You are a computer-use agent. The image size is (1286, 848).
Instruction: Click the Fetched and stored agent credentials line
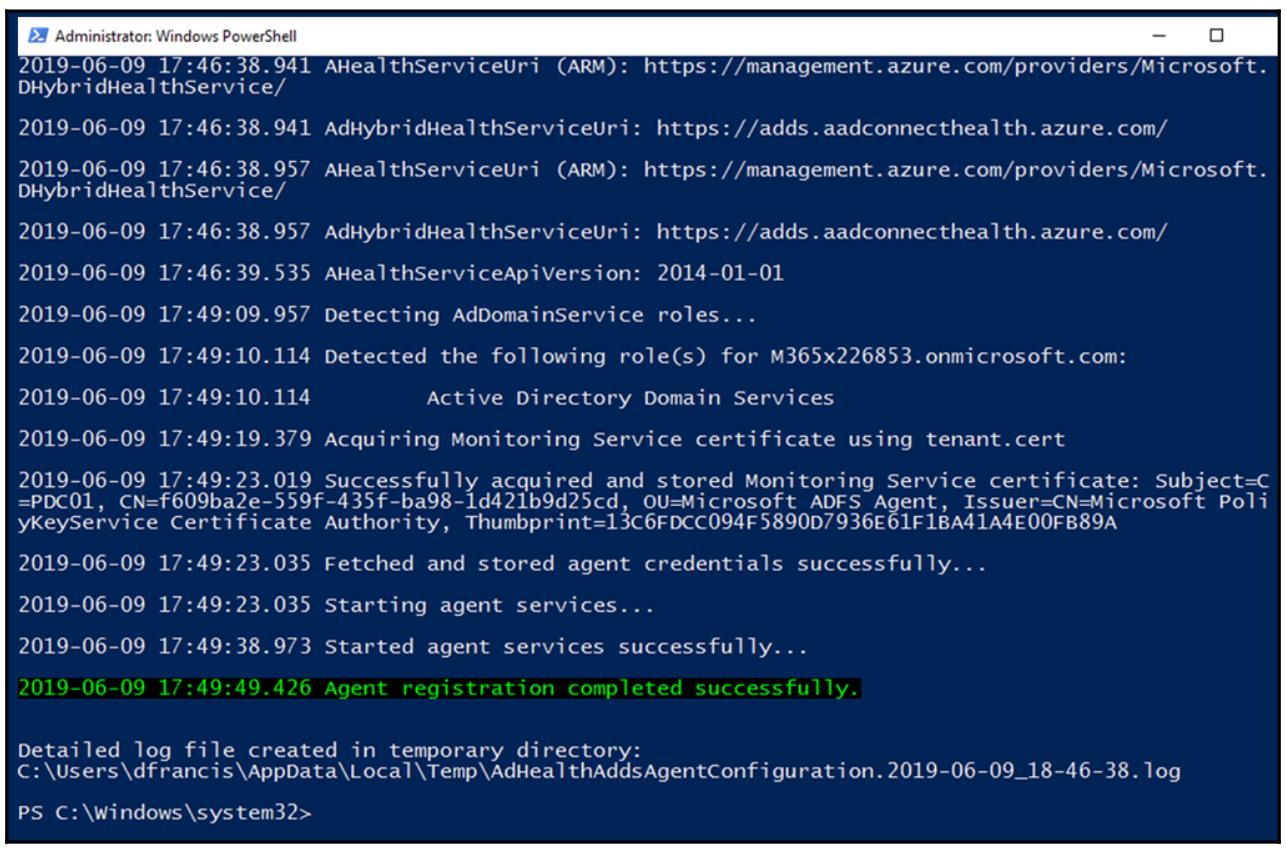(x=501, y=564)
